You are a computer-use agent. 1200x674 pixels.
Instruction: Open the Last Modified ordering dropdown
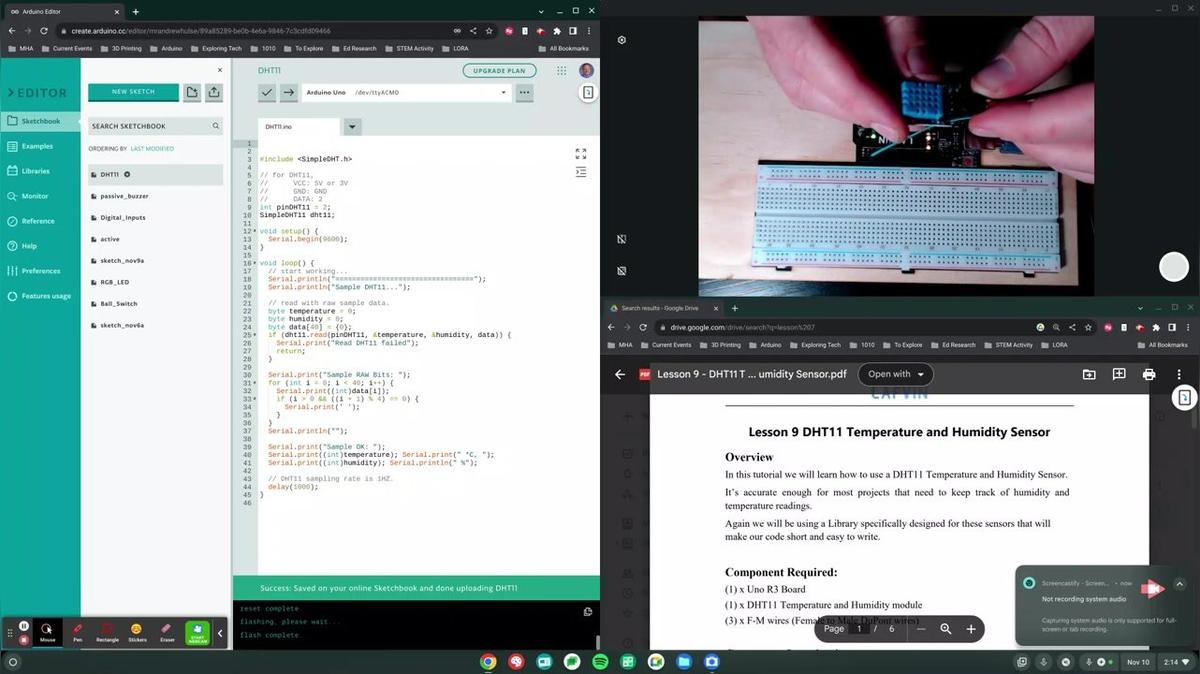(152, 148)
